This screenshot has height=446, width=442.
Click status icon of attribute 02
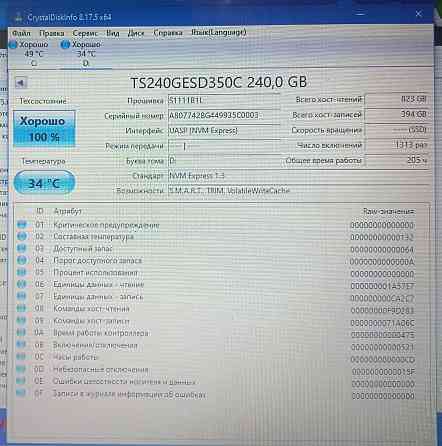click(x=22, y=236)
